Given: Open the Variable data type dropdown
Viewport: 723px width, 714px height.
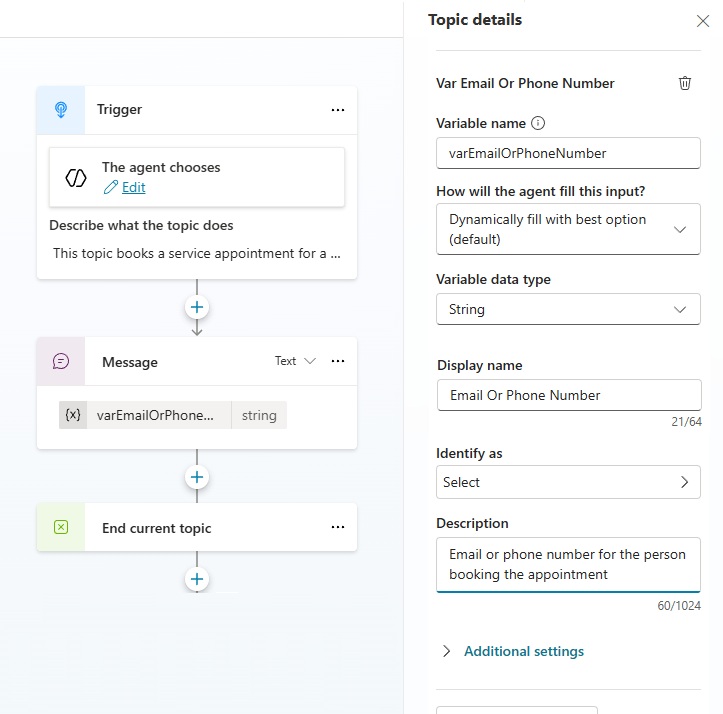Looking at the screenshot, I should 568,310.
